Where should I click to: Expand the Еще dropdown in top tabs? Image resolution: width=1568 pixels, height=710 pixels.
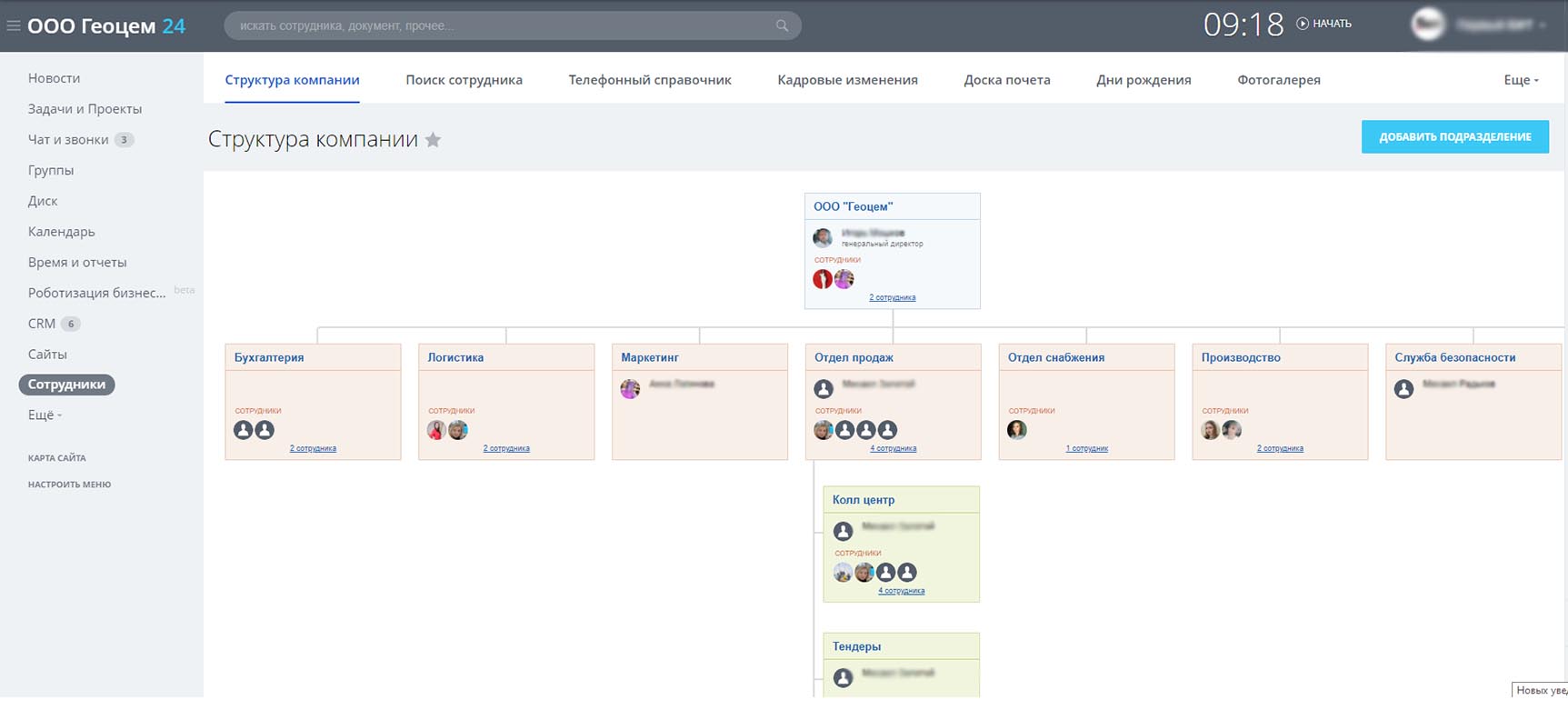pyautogui.click(x=1521, y=80)
